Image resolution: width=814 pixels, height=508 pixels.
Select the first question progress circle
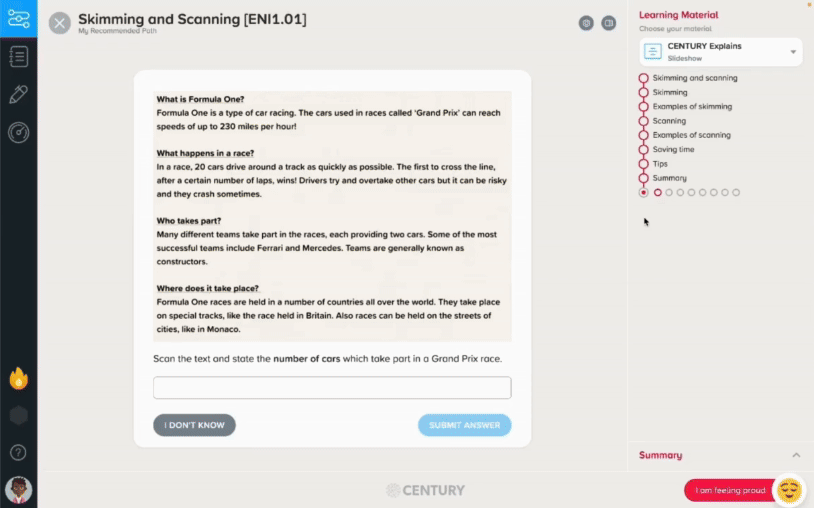(x=658, y=193)
